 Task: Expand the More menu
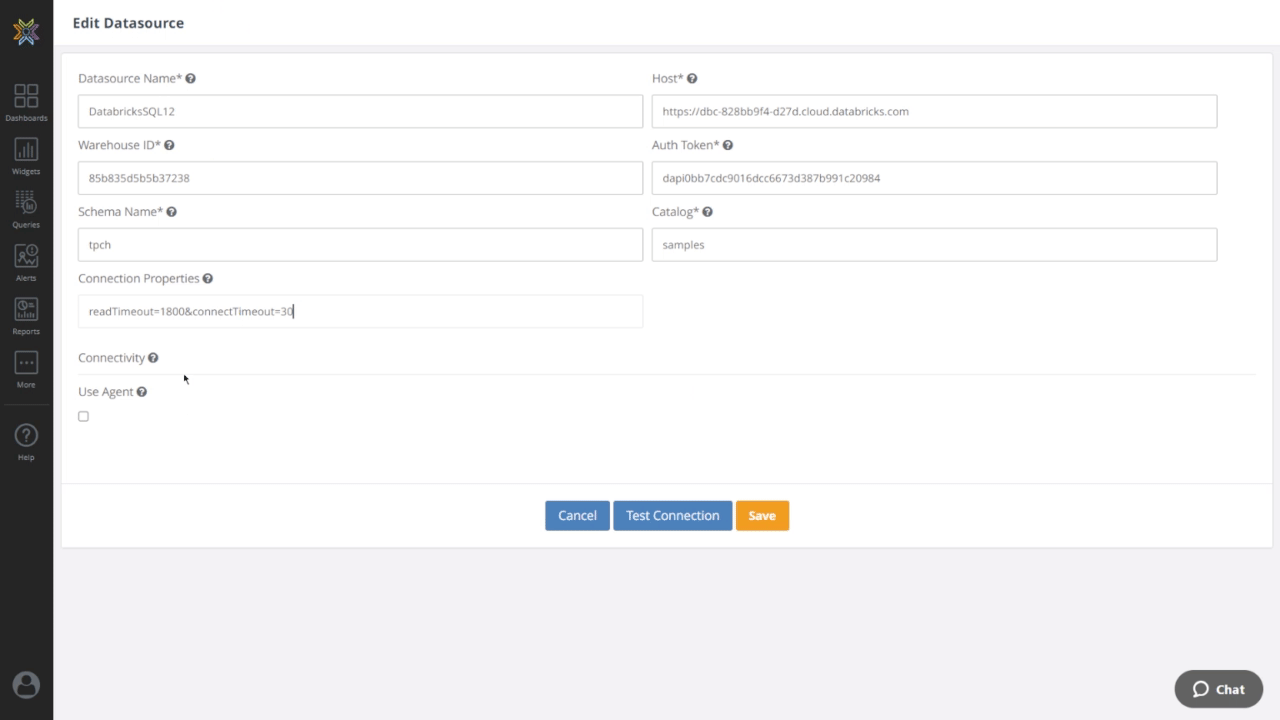(26, 369)
